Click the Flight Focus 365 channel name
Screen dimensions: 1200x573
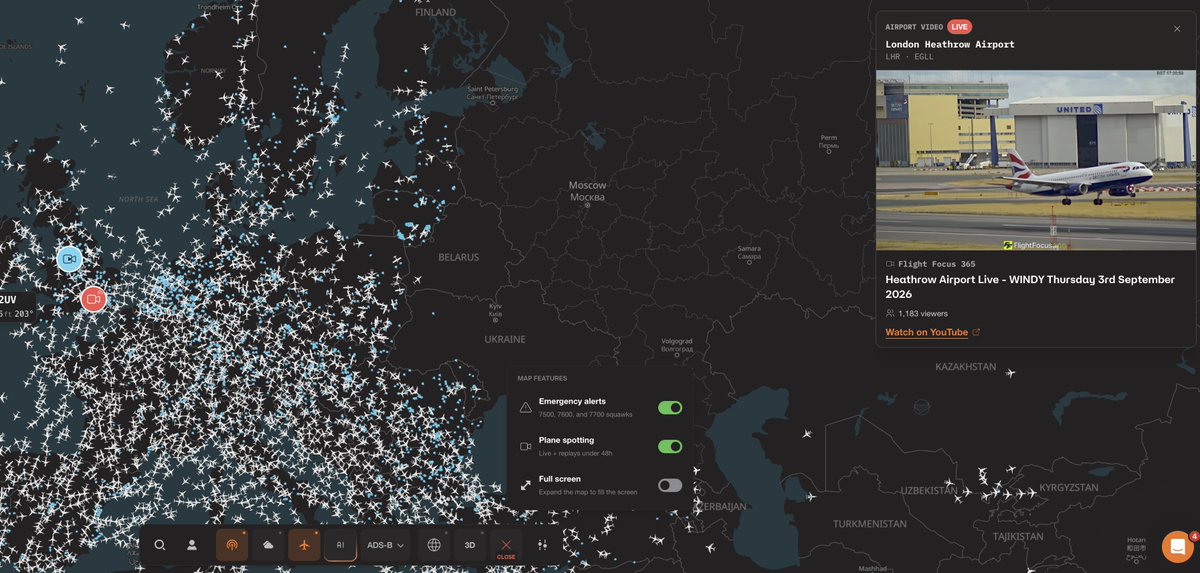936,264
